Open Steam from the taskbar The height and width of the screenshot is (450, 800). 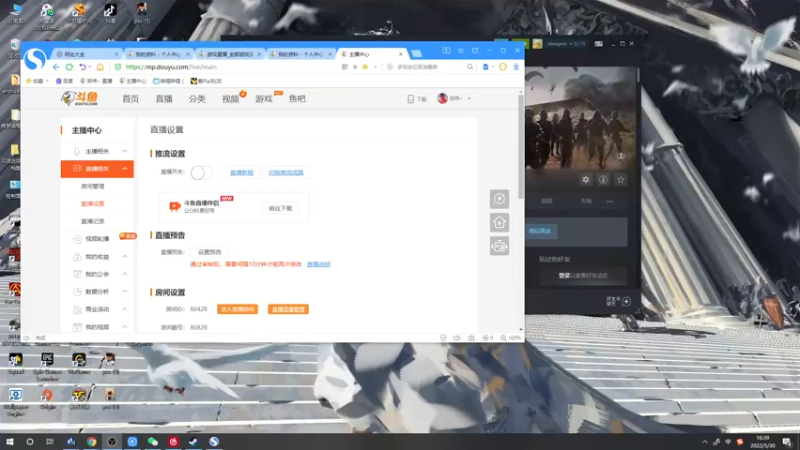[193, 441]
